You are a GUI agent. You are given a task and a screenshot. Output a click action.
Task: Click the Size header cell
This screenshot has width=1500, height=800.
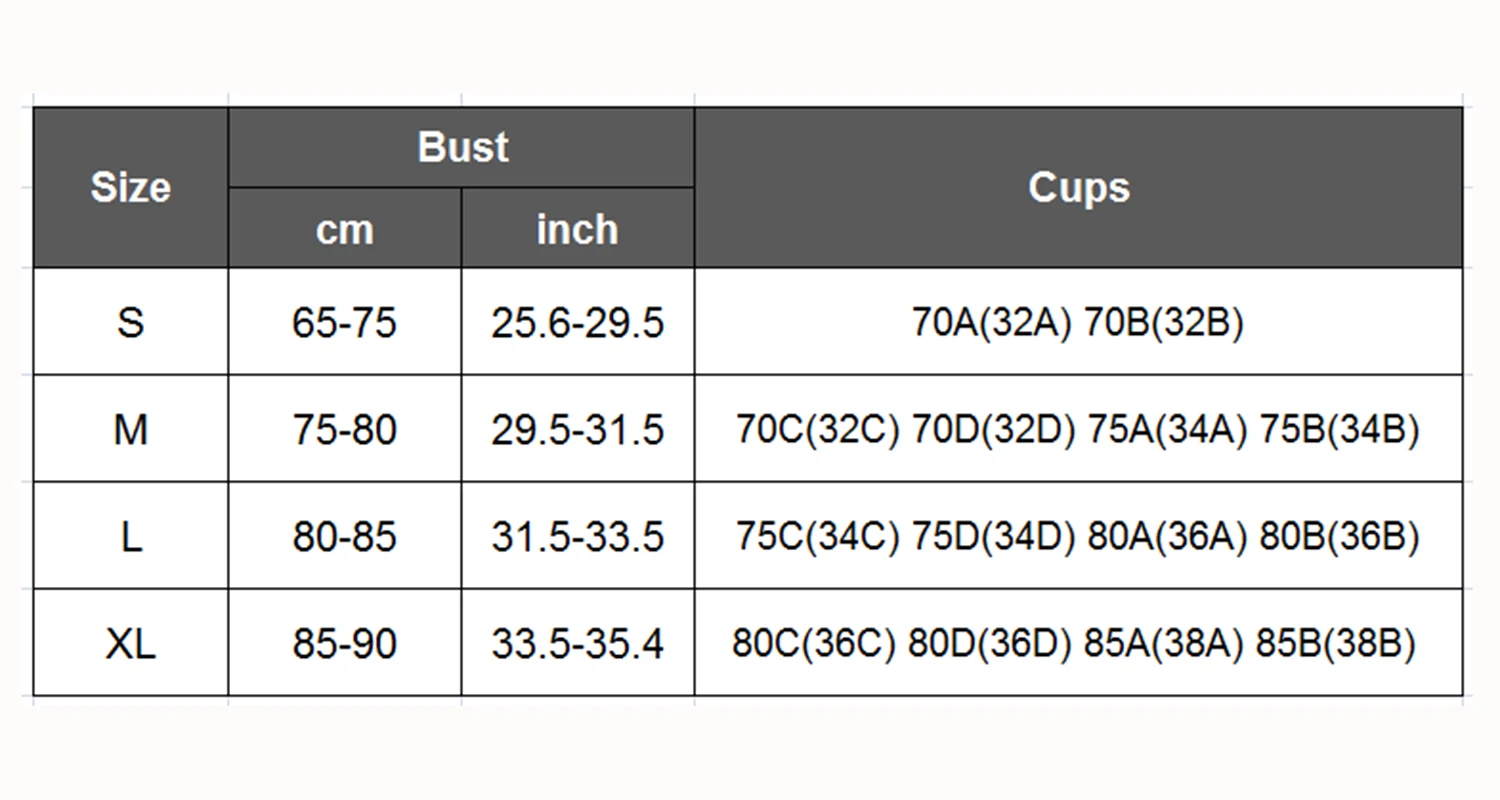tap(131, 188)
